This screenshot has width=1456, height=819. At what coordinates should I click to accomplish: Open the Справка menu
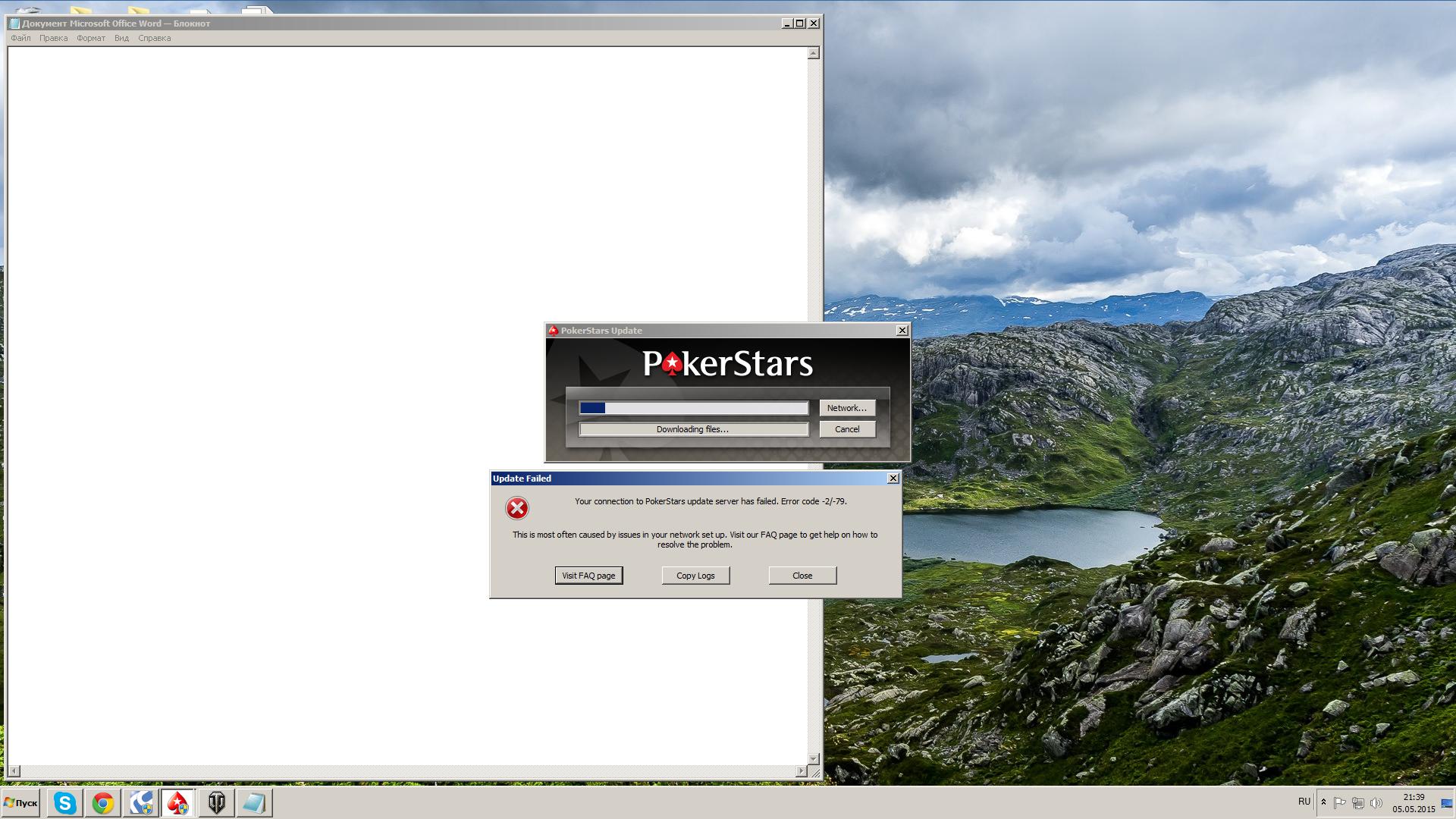[155, 38]
